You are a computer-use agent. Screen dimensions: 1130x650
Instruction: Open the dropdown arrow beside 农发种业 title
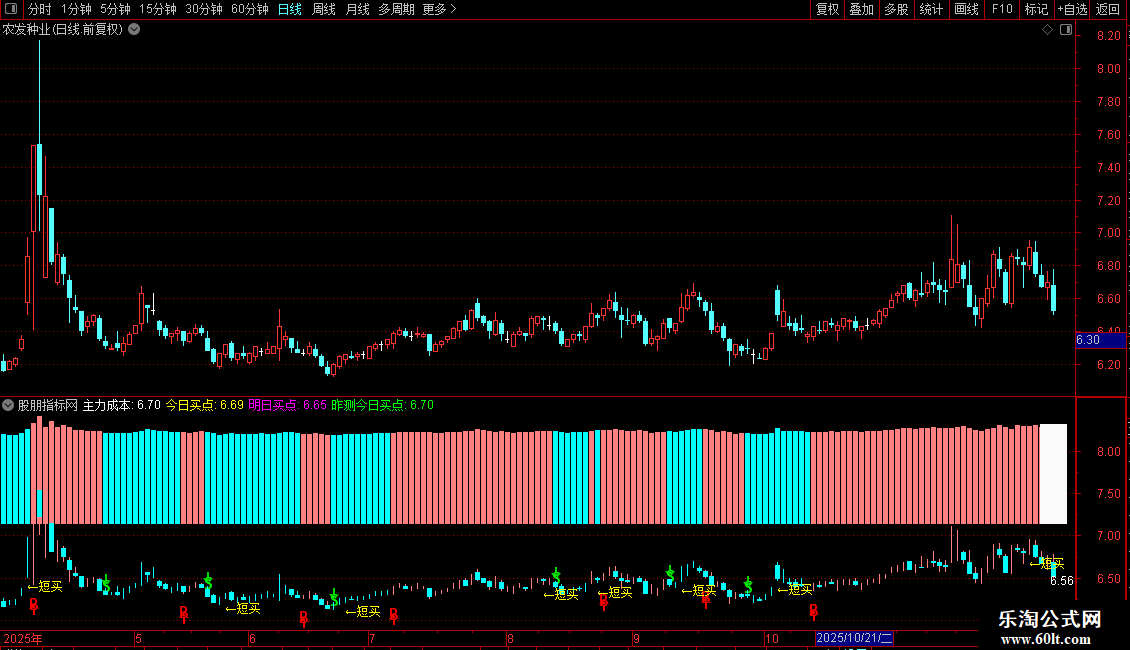[x=134, y=30]
